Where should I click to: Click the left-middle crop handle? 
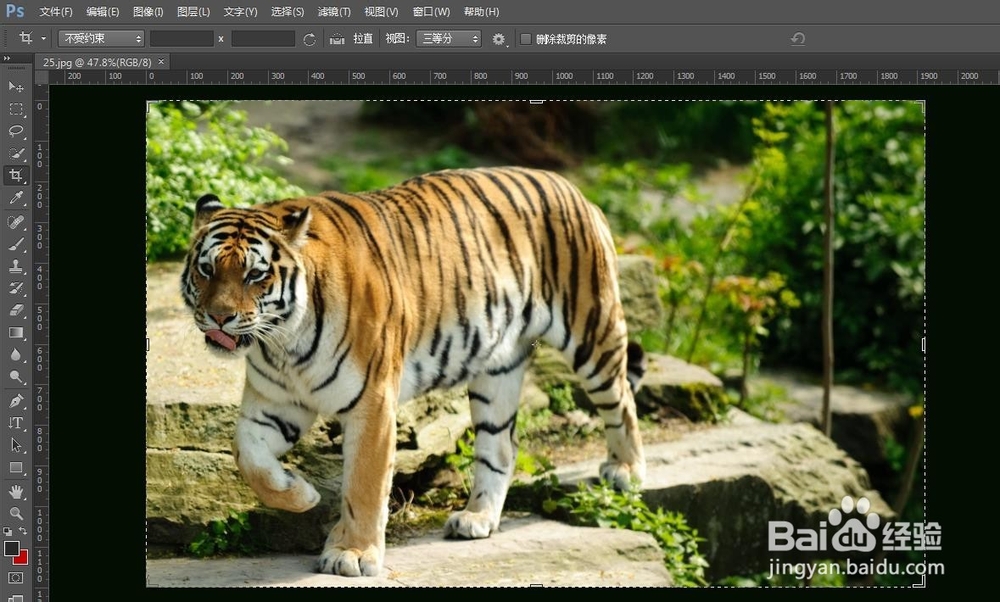pos(148,344)
